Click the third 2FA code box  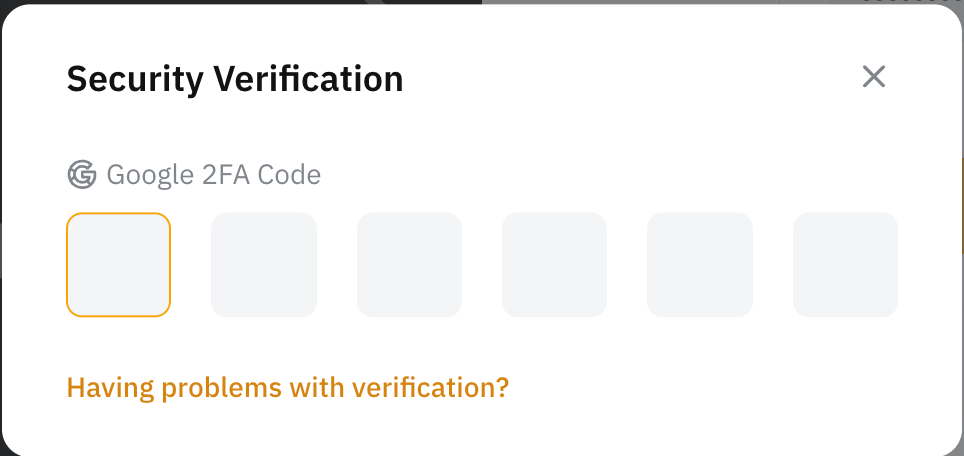409,265
